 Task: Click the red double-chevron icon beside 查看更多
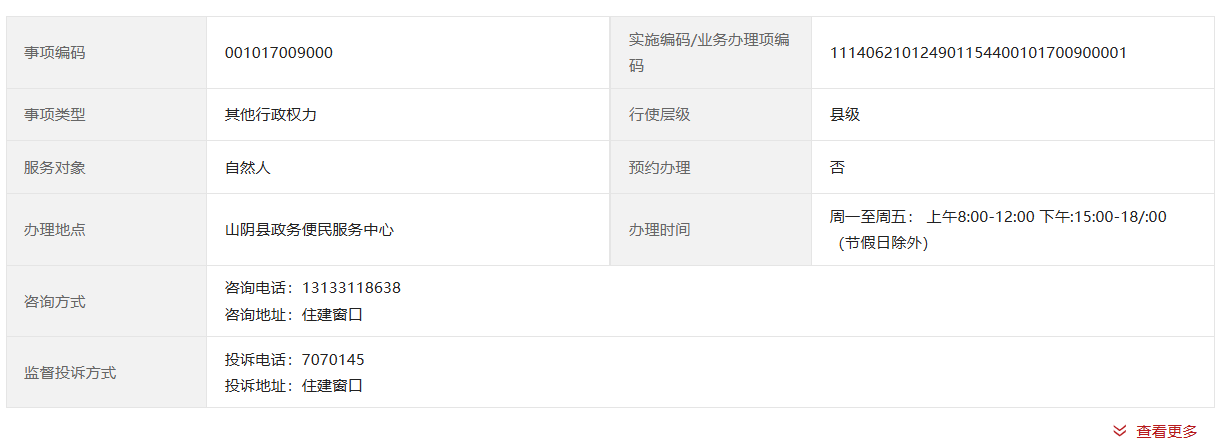[x=1120, y=431]
